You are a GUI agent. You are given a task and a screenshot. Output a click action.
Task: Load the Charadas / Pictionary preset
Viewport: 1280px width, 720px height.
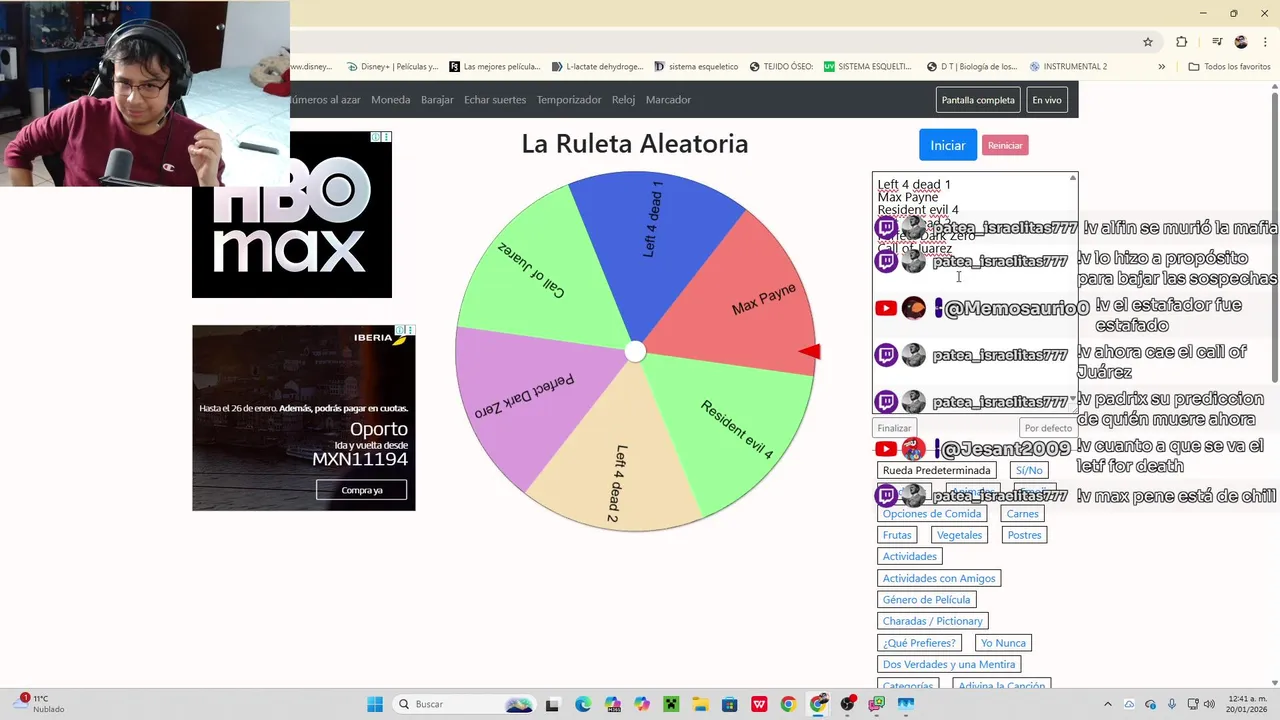coord(933,621)
